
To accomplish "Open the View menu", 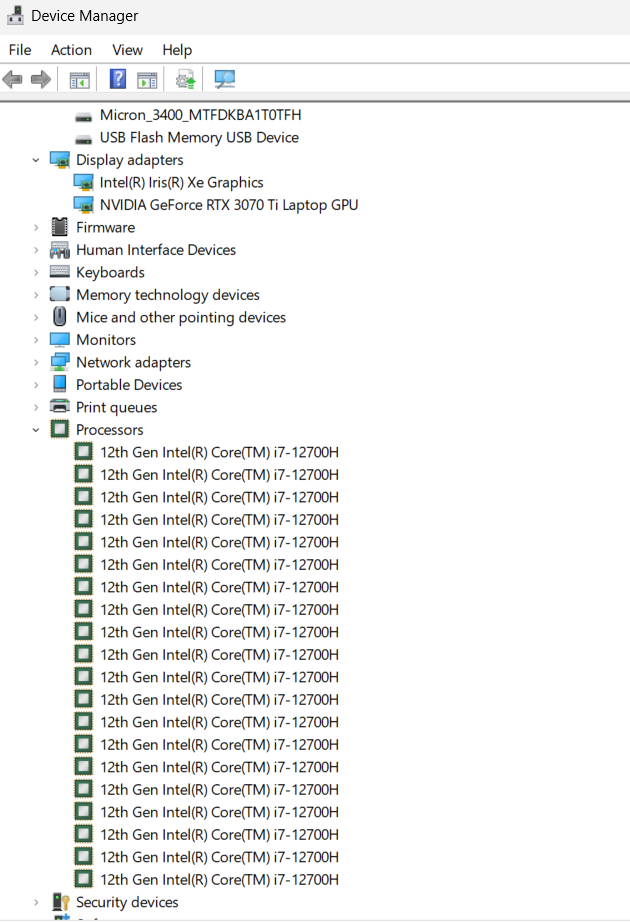I will pos(127,50).
